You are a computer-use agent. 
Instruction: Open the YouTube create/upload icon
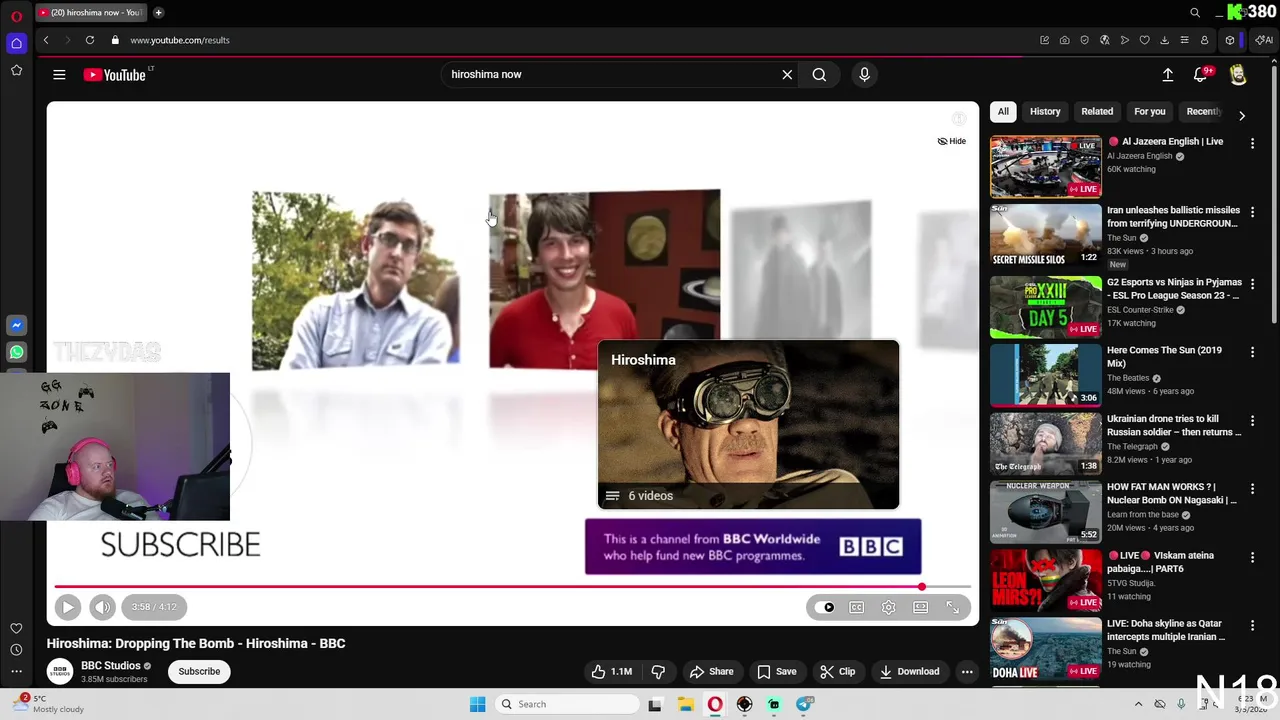pyautogui.click(x=1167, y=75)
